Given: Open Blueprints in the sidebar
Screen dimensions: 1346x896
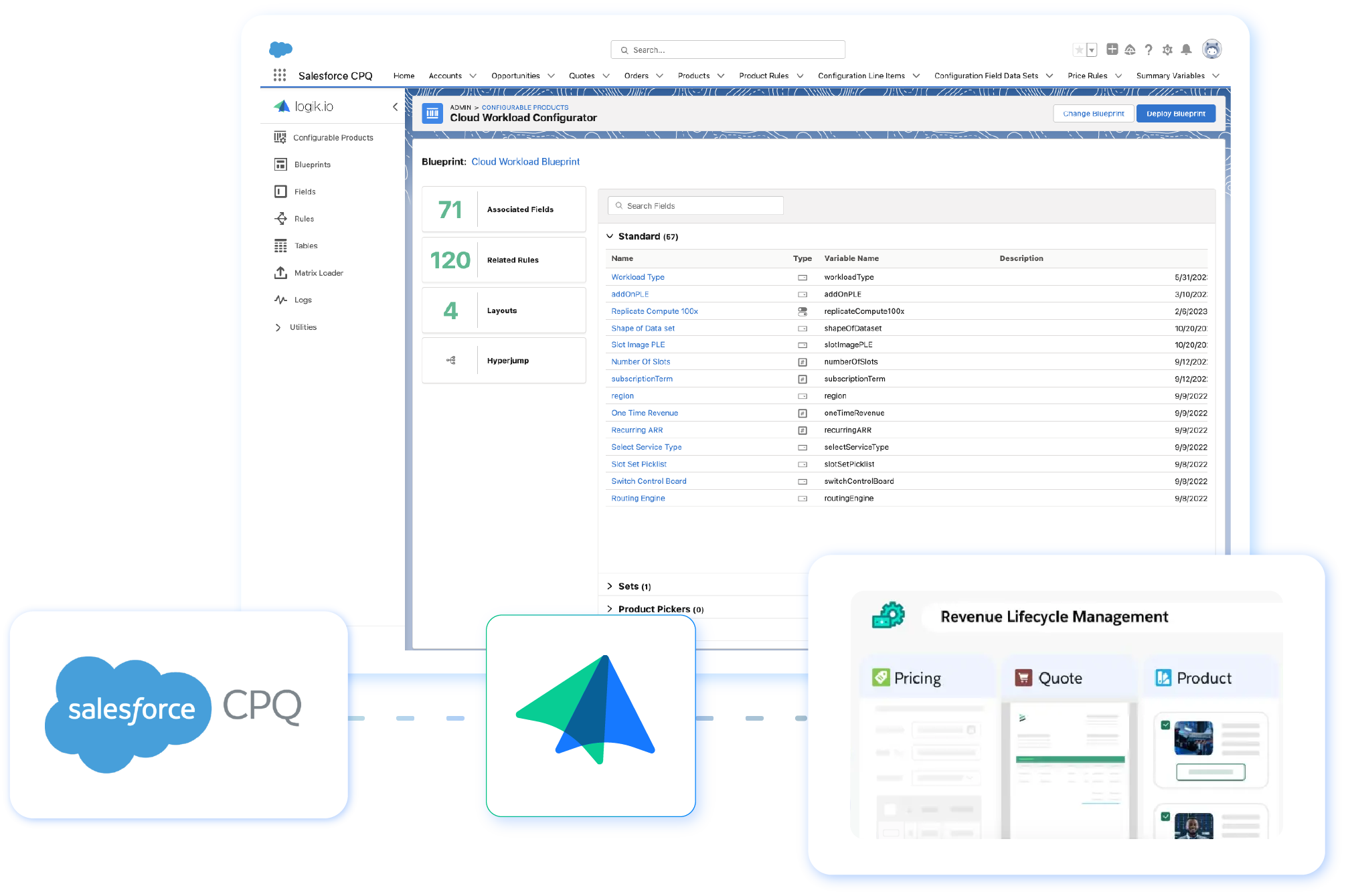Looking at the screenshot, I should tap(303, 165).
